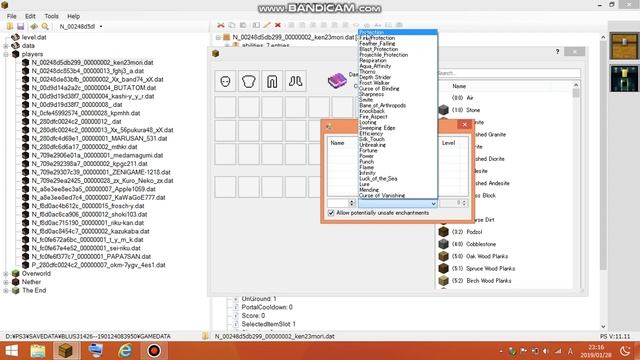Click the Name column header

coord(337,143)
